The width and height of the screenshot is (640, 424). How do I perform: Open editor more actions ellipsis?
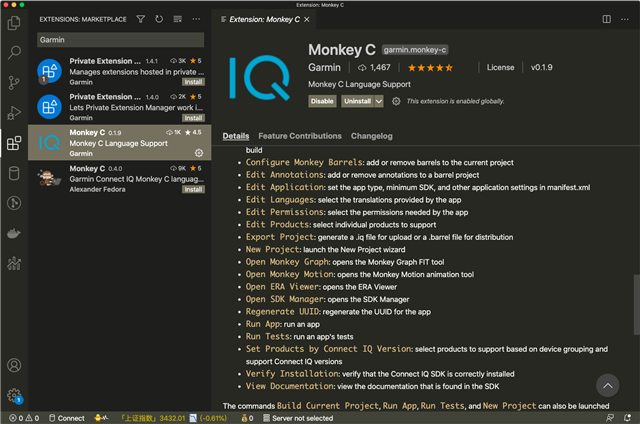pos(625,19)
